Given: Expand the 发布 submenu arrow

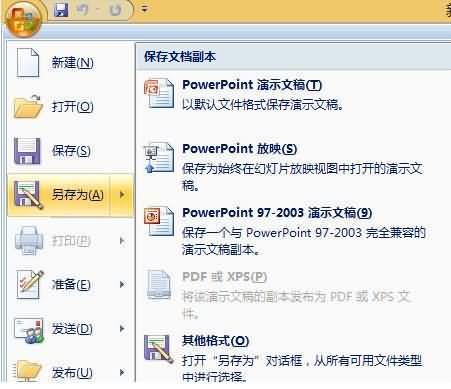Looking at the screenshot, I should (x=122, y=372).
